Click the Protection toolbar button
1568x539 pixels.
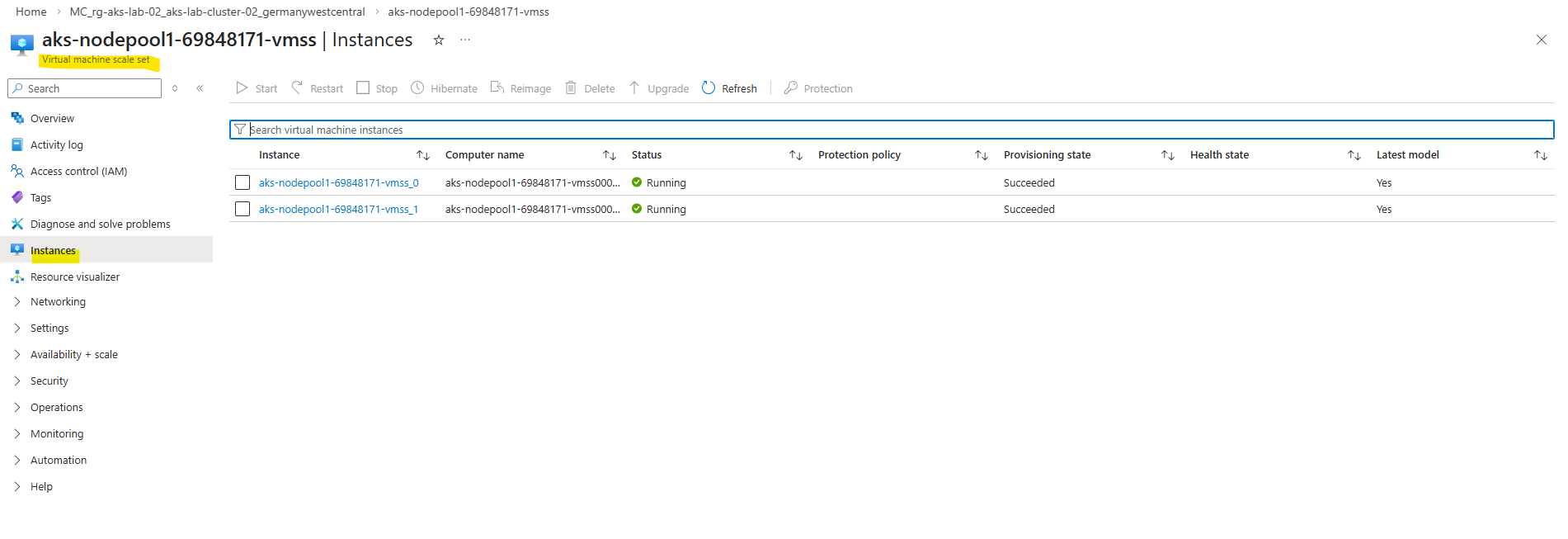(818, 88)
